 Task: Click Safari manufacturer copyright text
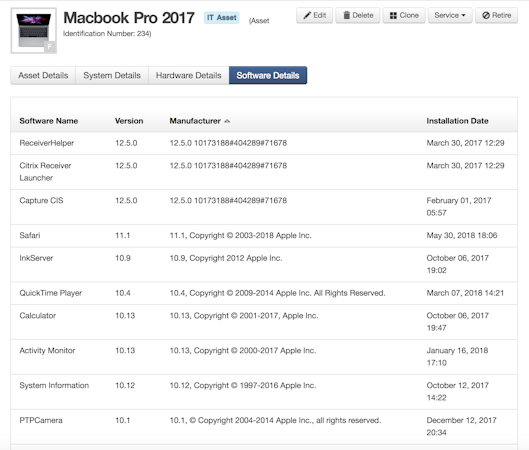240,235
